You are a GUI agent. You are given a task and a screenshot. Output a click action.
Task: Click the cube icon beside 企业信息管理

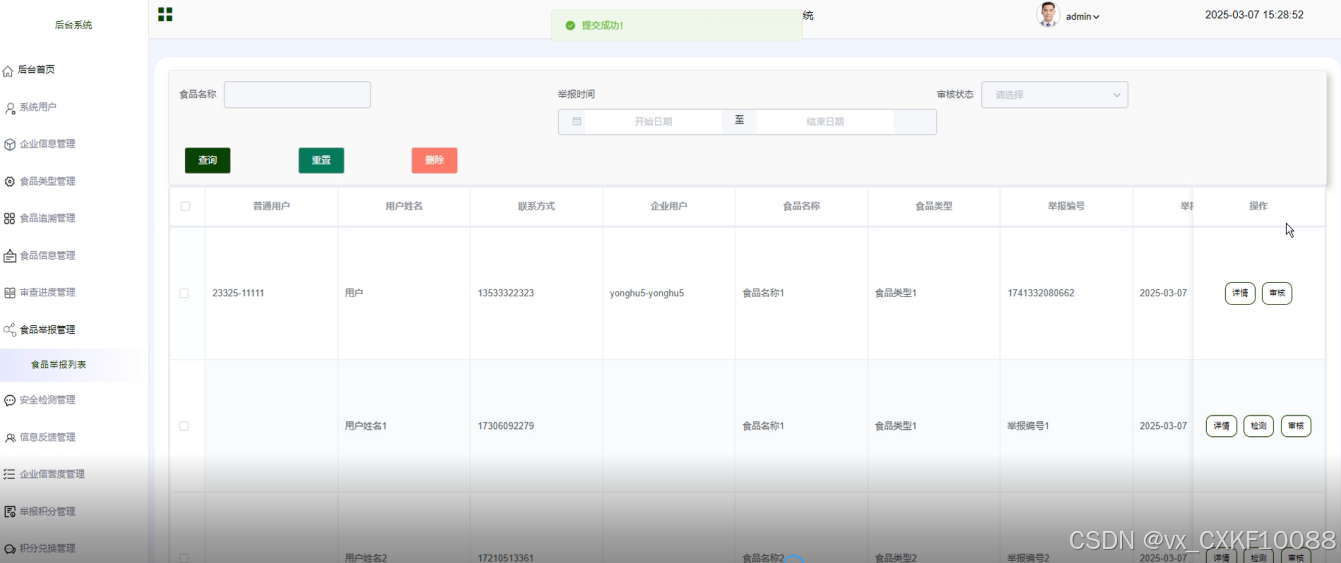[10, 144]
